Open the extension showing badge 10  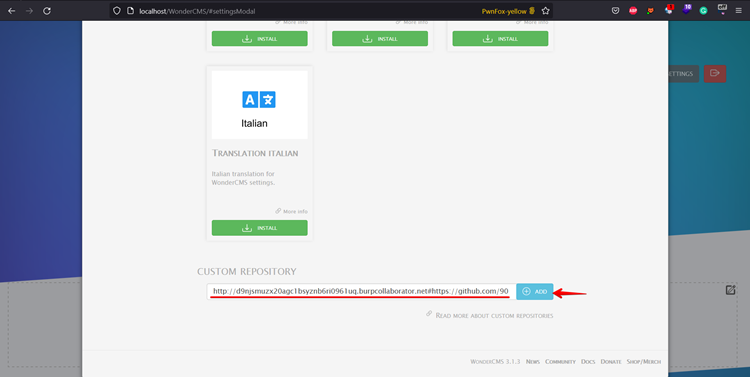tap(686, 10)
